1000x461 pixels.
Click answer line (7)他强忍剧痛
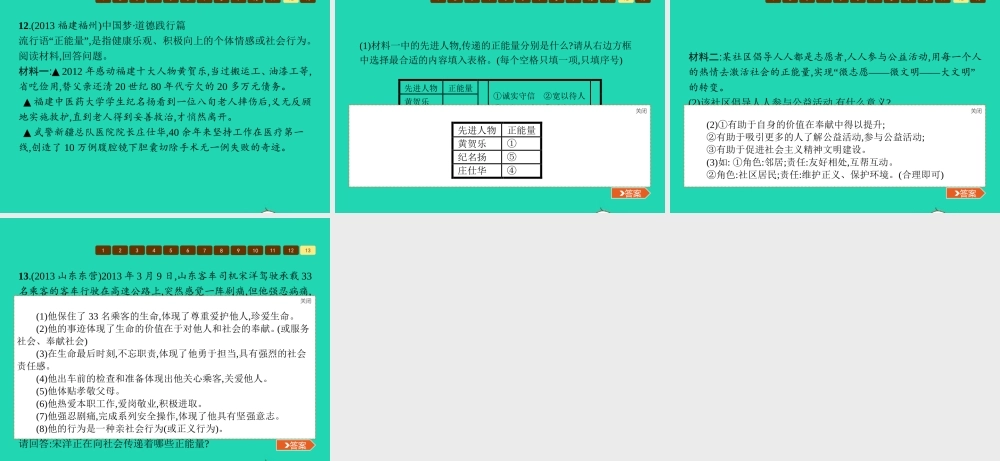click(158, 416)
